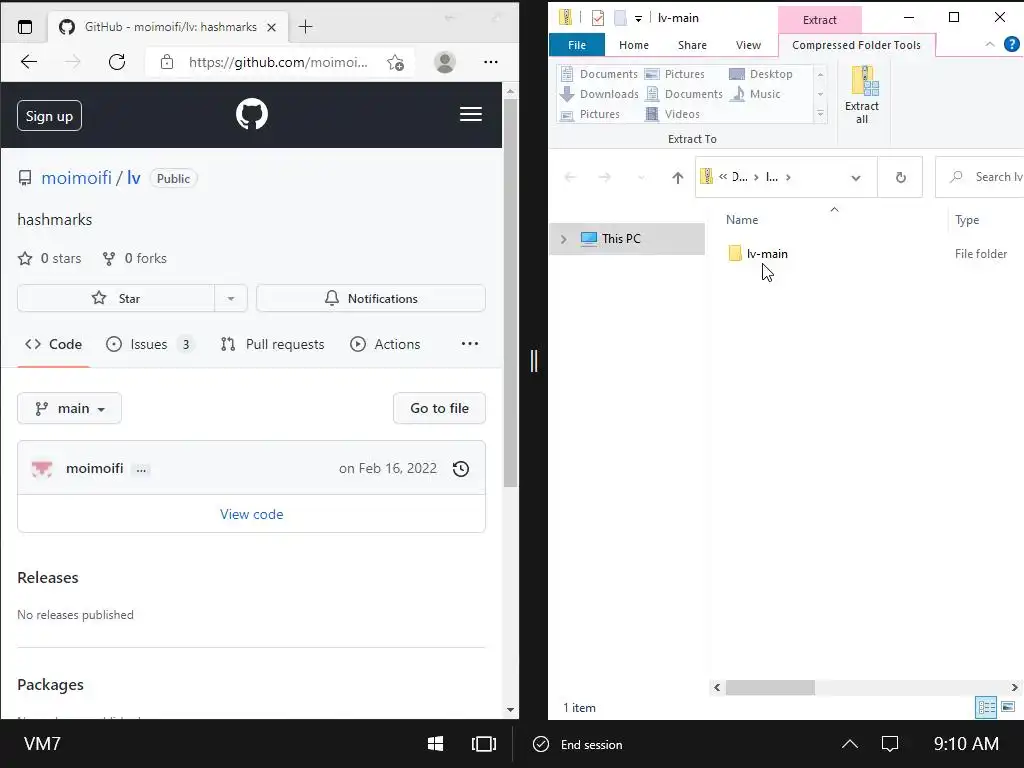Click the browser back arrow in Edge
Screen dimensions: 1024x768
pyautogui.click(x=29, y=62)
